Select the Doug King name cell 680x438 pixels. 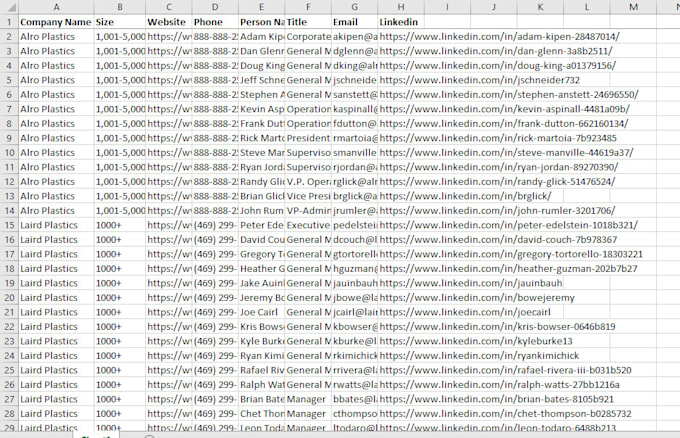click(x=262, y=66)
